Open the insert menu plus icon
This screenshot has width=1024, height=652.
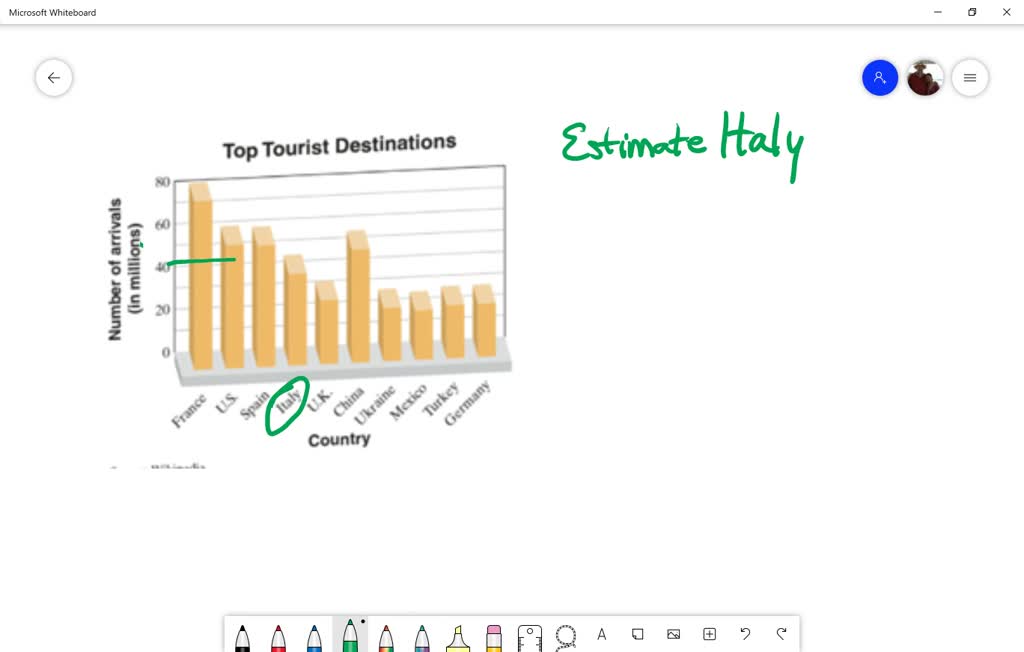[709, 634]
